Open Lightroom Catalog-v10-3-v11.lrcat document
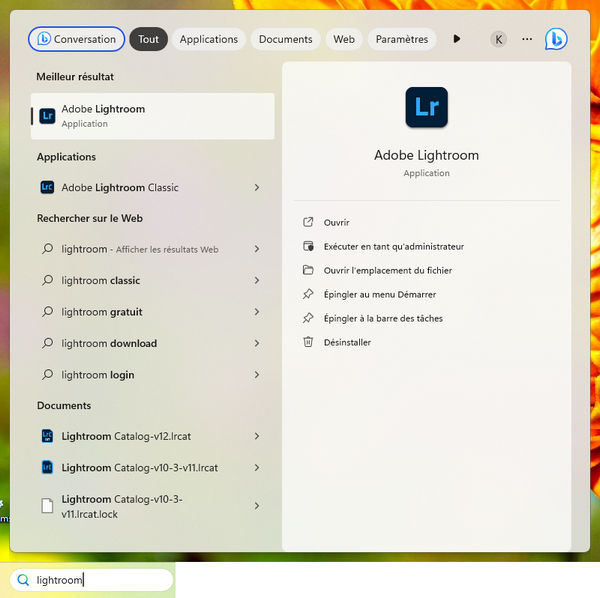 [x=152, y=468]
